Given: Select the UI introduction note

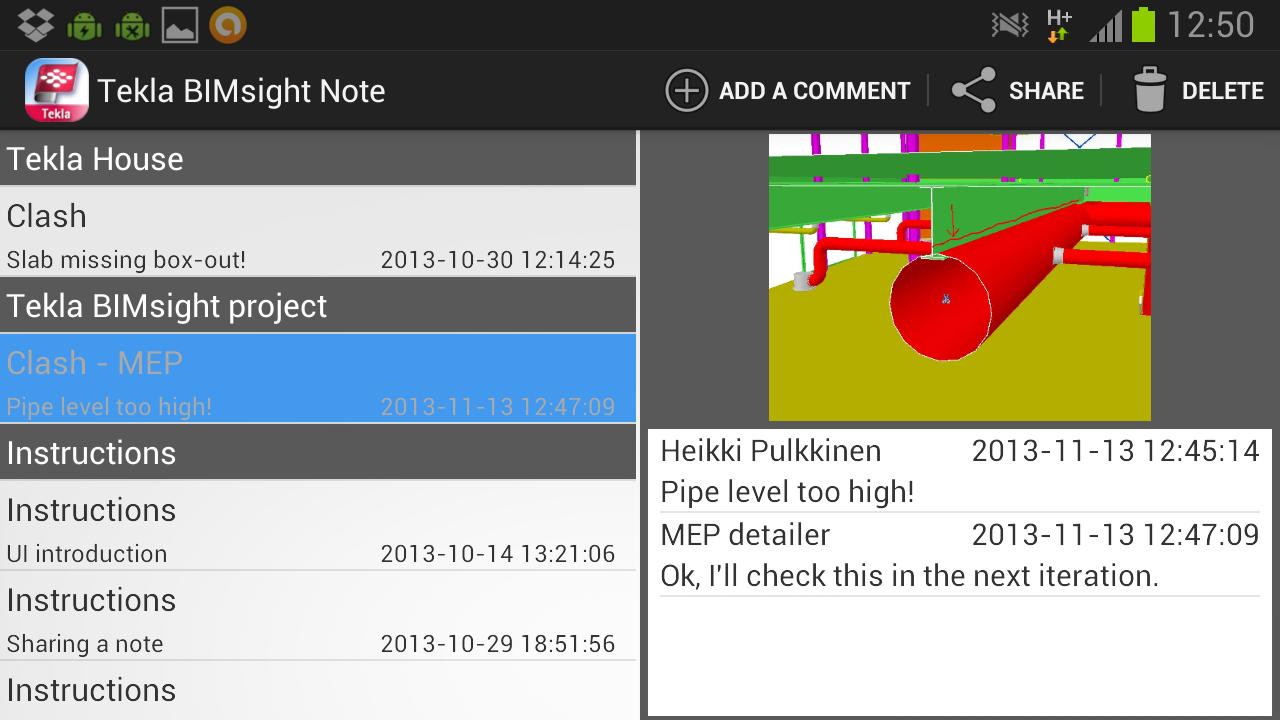Looking at the screenshot, I should 318,530.
